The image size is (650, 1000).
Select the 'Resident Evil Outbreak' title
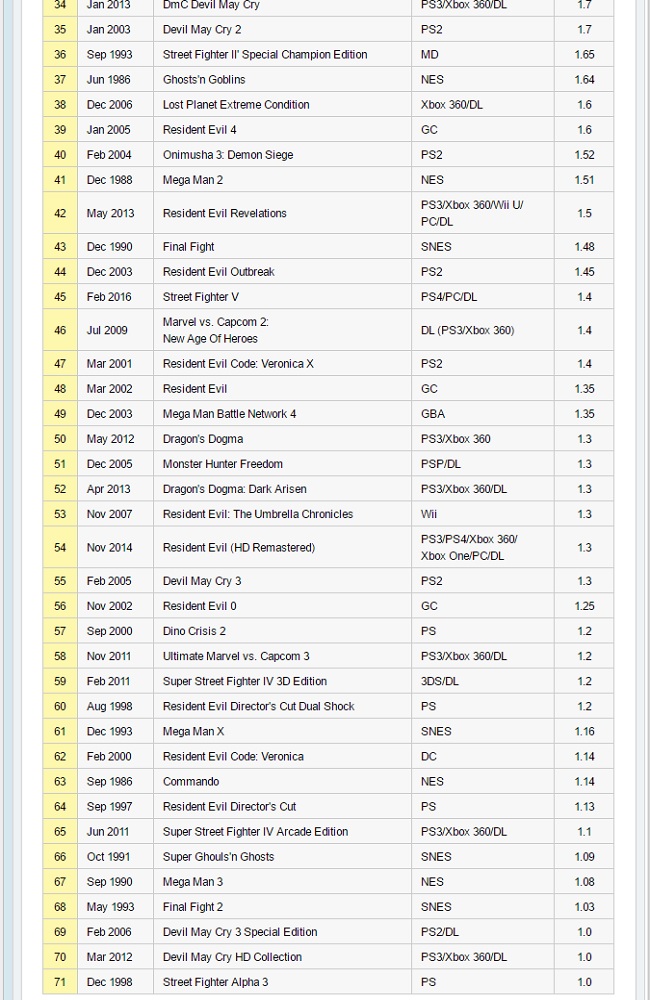click(x=218, y=272)
